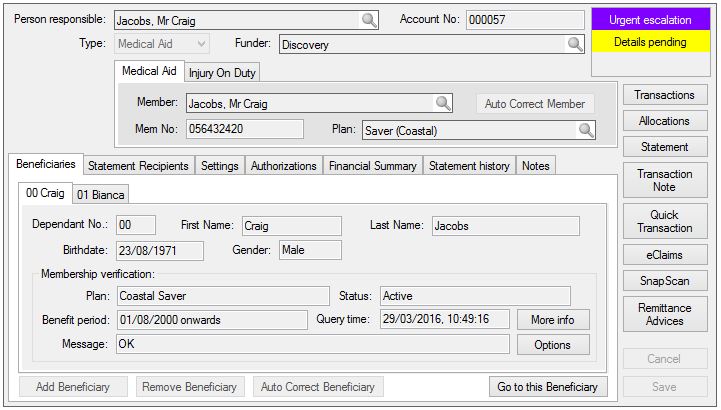721x410 pixels.
Task: Open Remittance Advices
Action: tap(665, 315)
